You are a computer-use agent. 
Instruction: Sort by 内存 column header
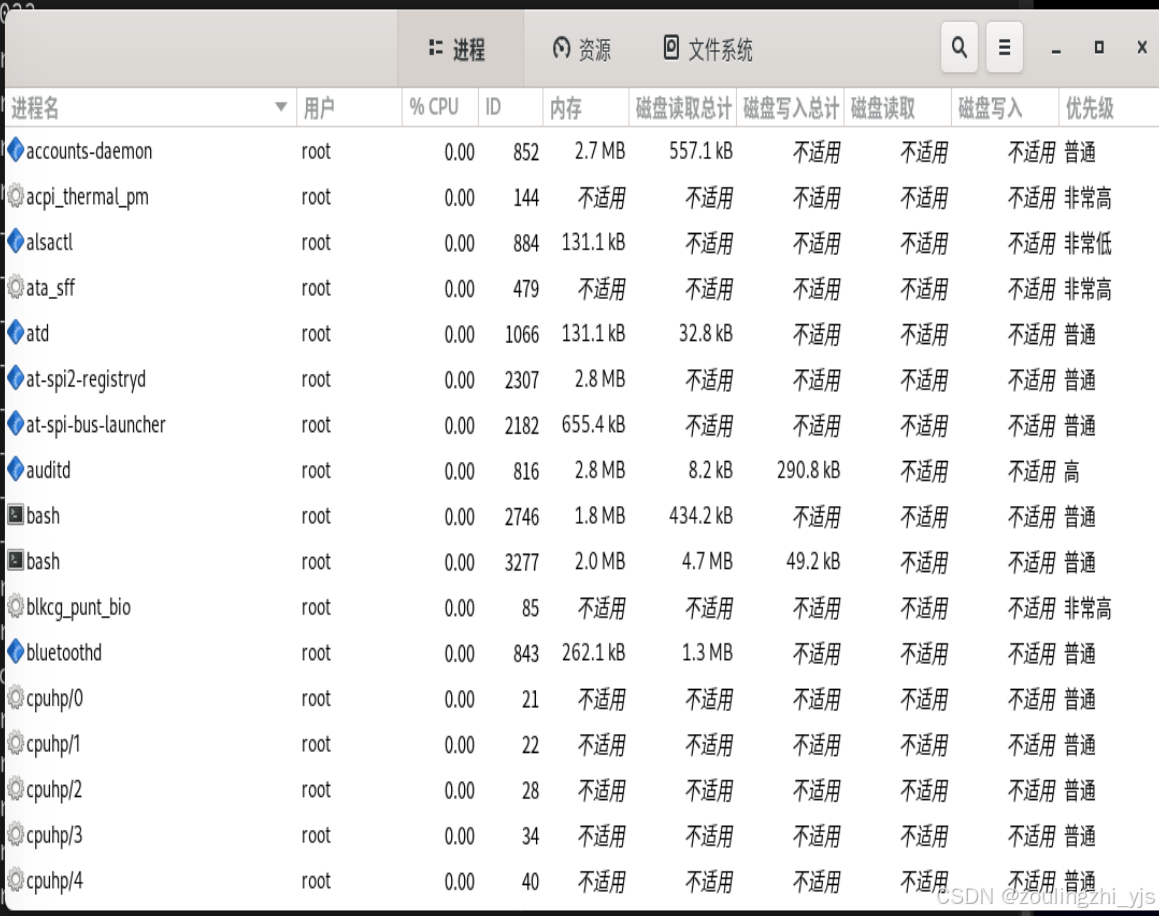point(586,108)
